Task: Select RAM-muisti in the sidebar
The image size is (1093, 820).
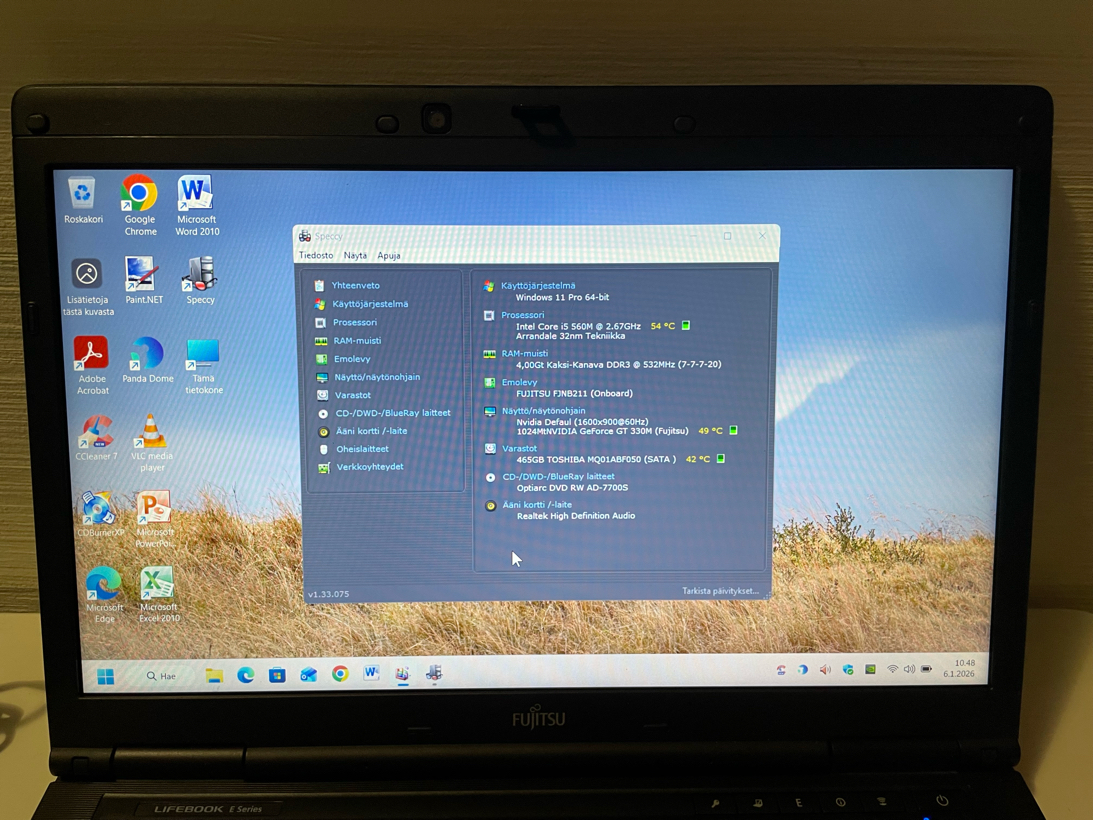Action: point(357,341)
